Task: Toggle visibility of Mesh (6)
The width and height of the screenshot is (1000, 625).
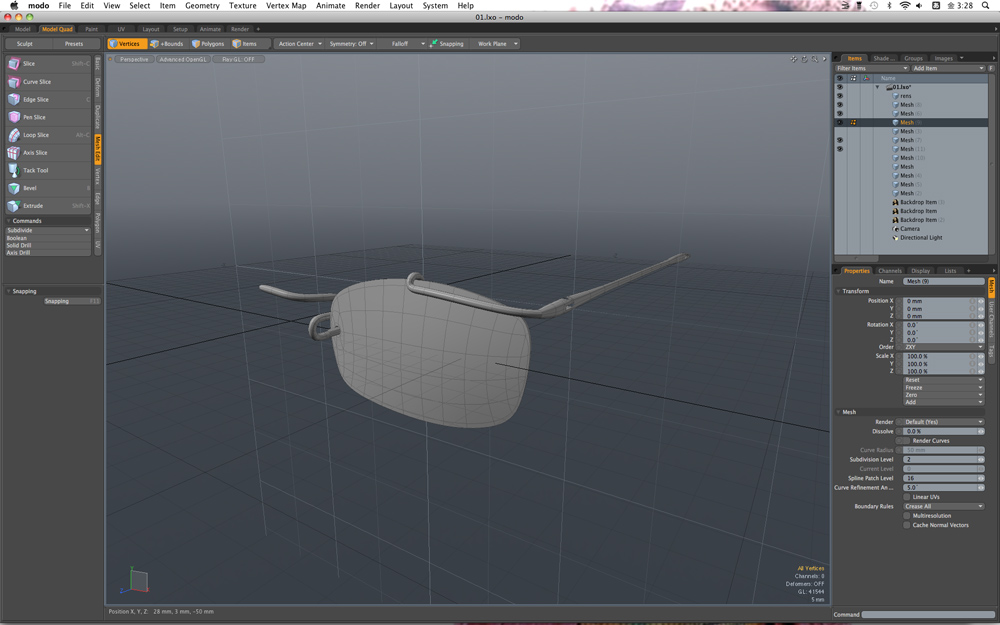Action: click(840, 114)
